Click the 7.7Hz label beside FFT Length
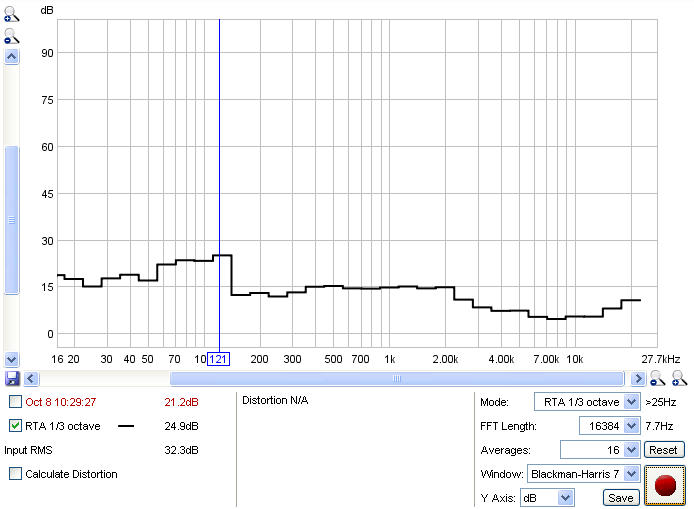694x509 pixels. point(659,426)
